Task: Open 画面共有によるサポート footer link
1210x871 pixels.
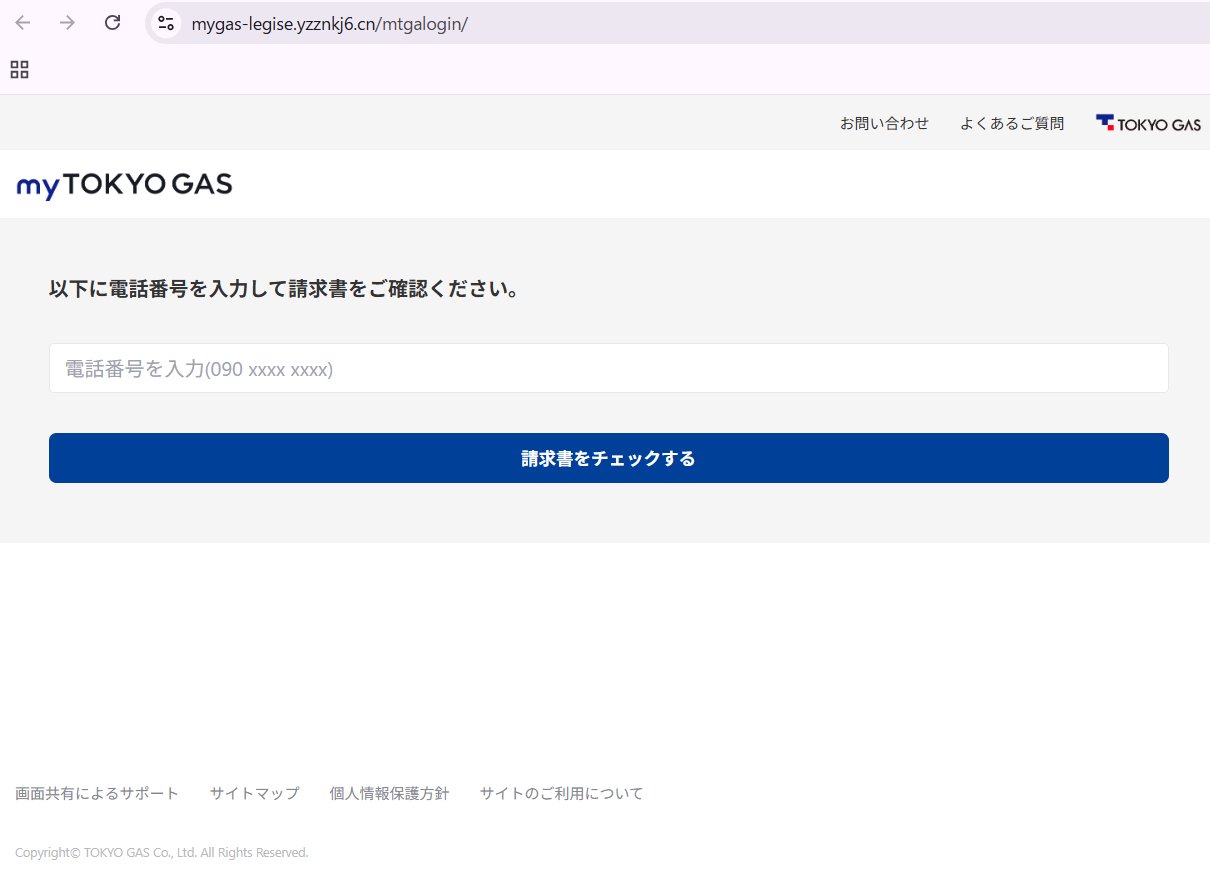Action: pos(97,793)
